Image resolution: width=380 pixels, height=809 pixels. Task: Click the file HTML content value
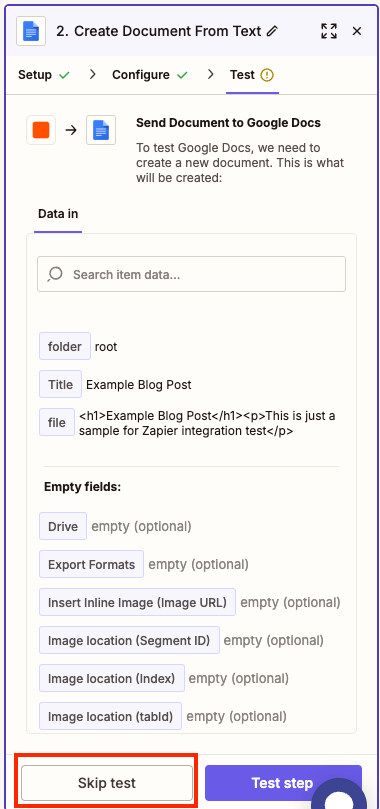207,423
